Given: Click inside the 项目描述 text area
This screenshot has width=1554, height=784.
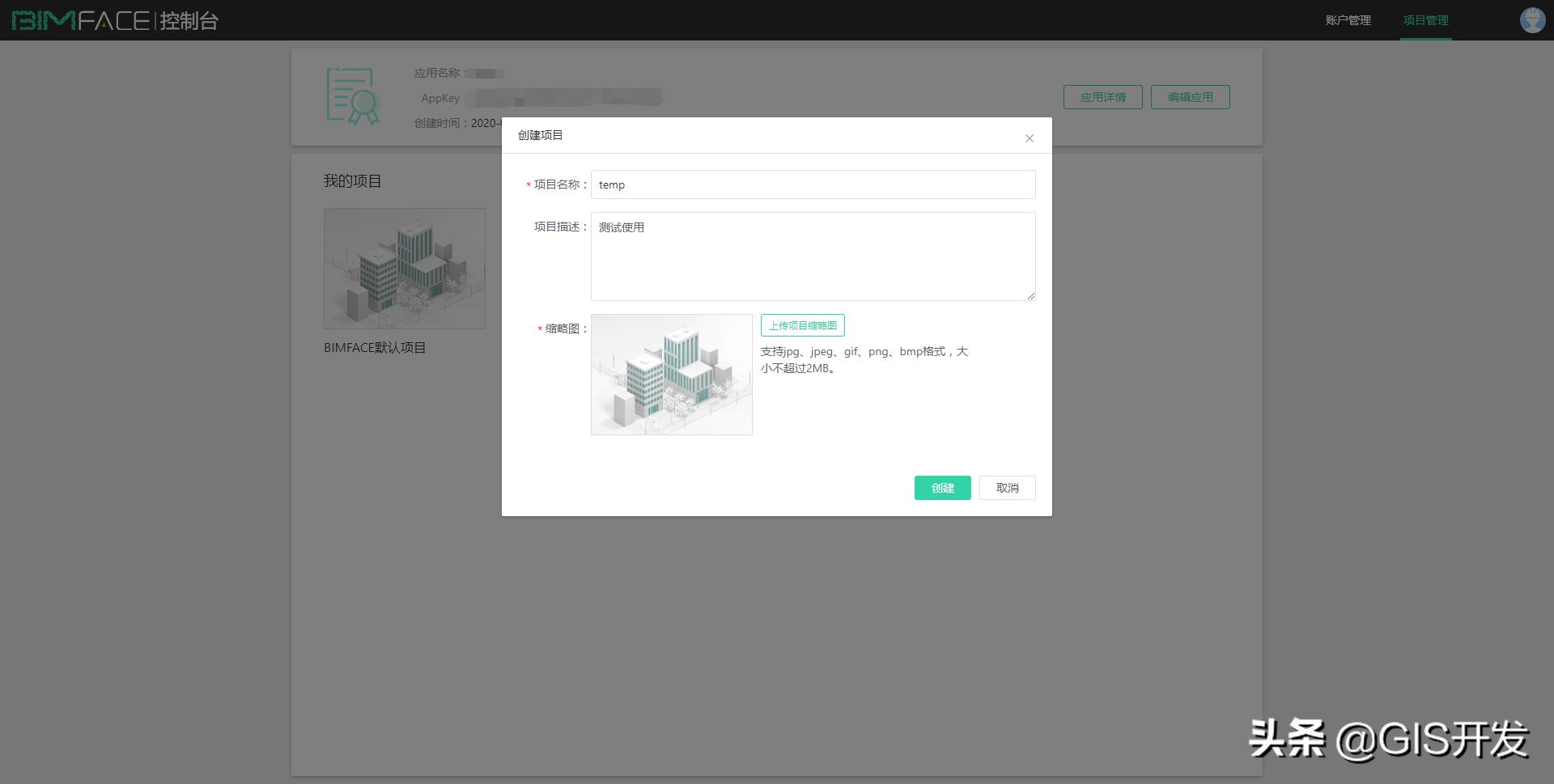Looking at the screenshot, I should (812, 255).
